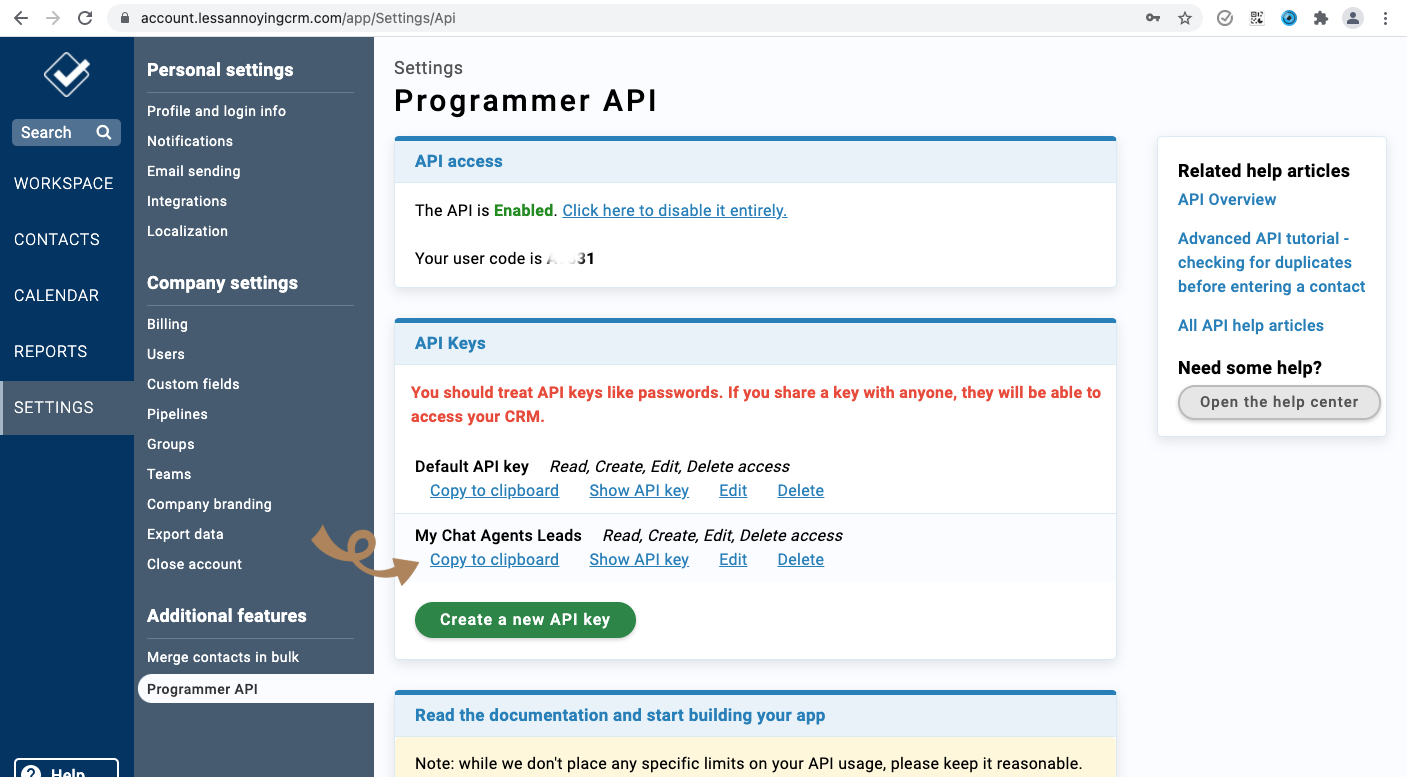Open Export data page

tap(185, 534)
